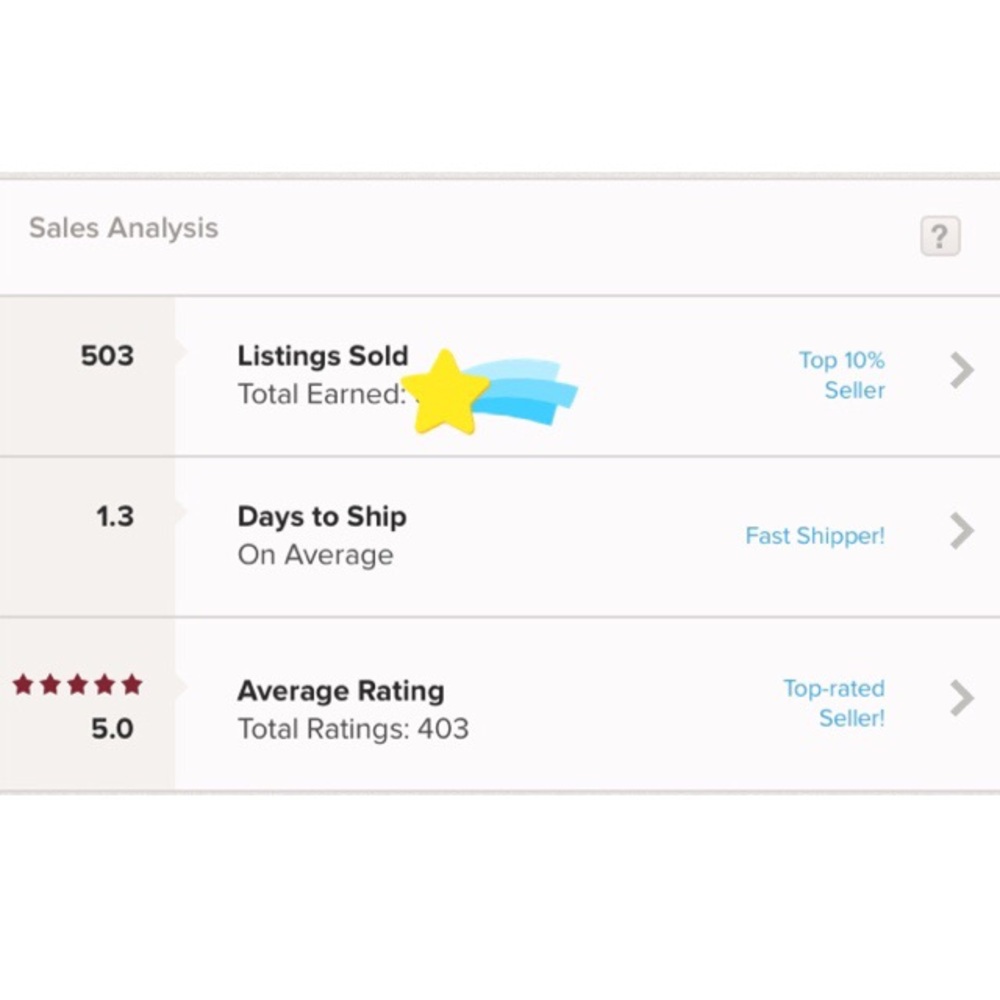Screen dimensions: 1000x1000
Task: Expand the Listings Sold row chevron
Action: [962, 370]
